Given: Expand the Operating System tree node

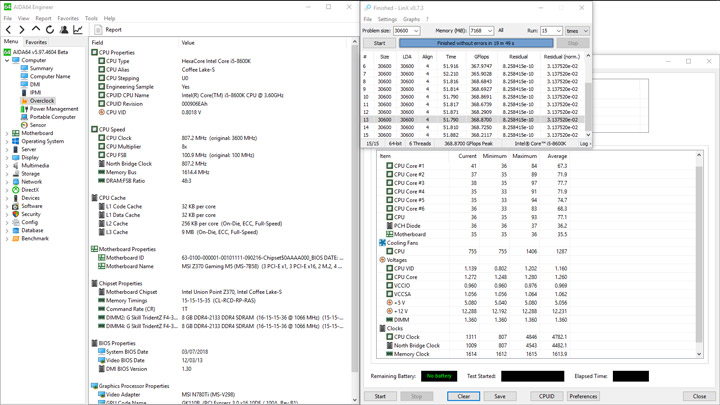Looking at the screenshot, I should coord(7,141).
